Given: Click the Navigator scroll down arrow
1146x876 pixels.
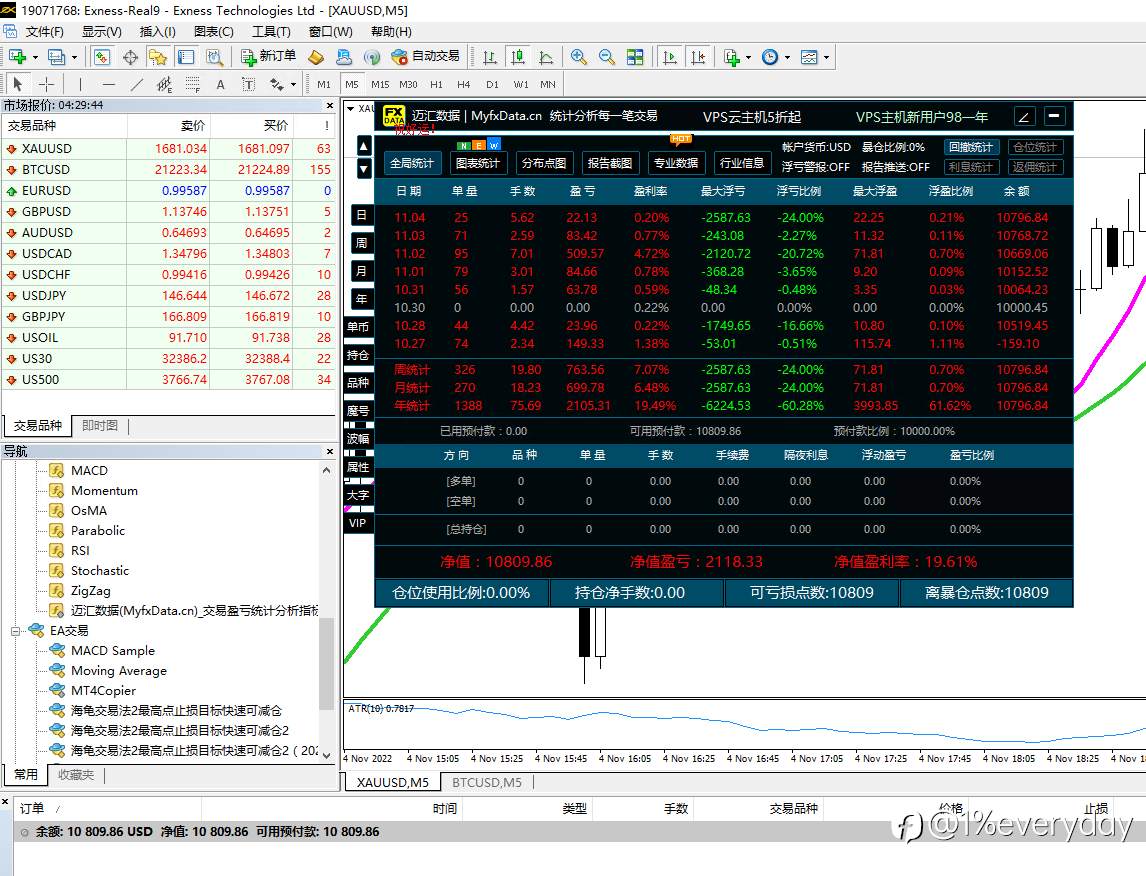Looking at the screenshot, I should (327, 755).
